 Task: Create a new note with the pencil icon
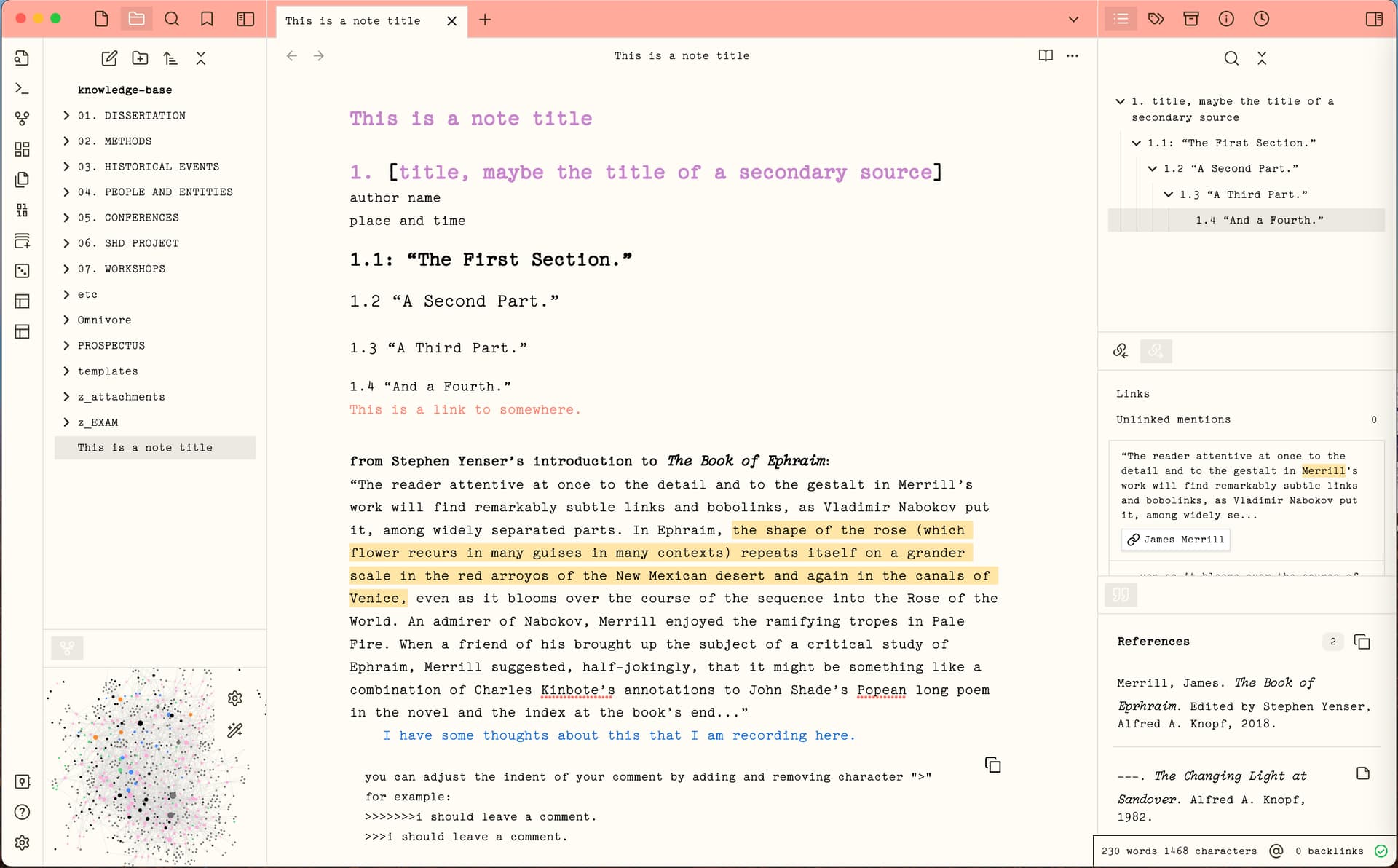pyautogui.click(x=110, y=58)
